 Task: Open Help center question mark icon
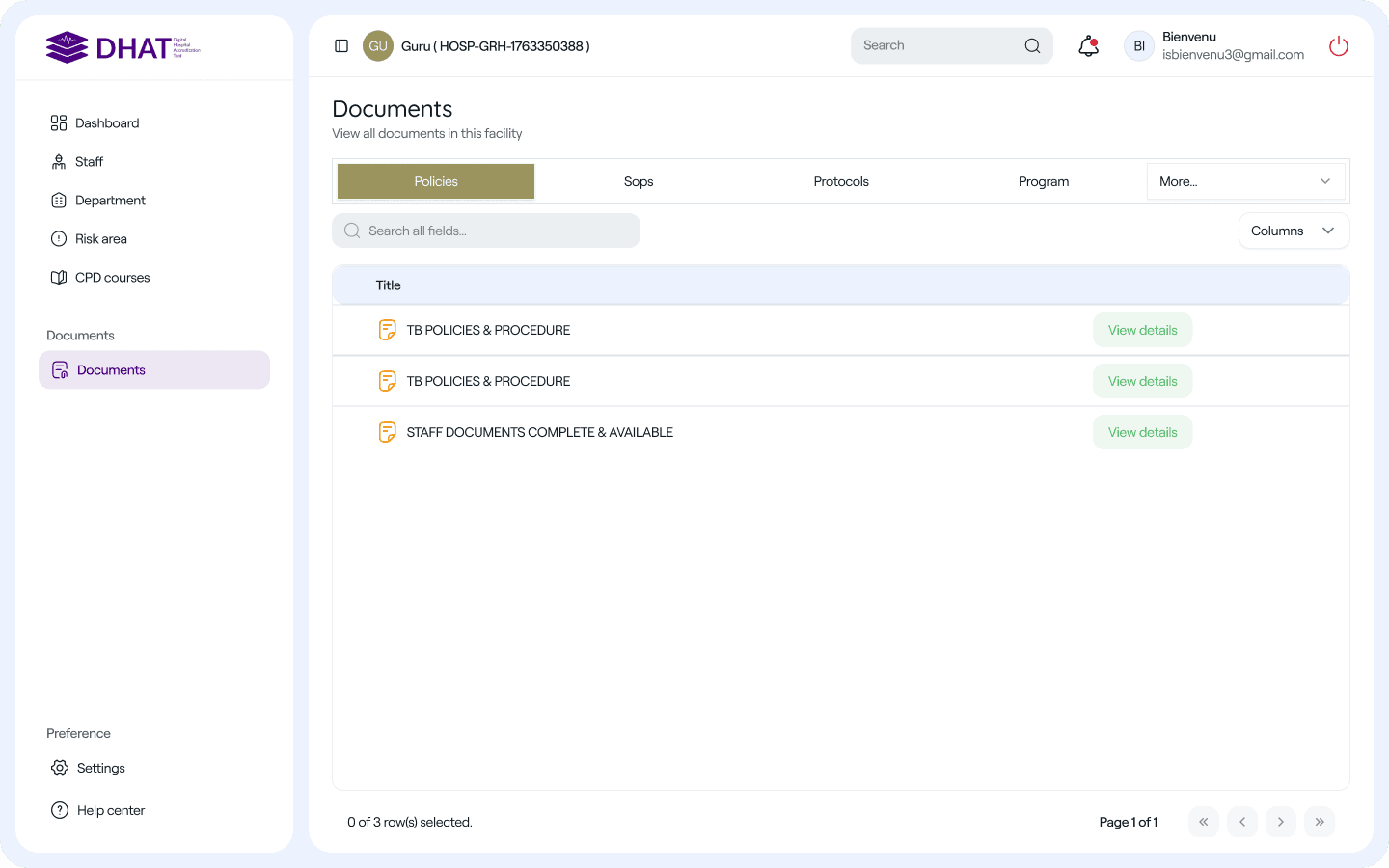click(x=60, y=810)
